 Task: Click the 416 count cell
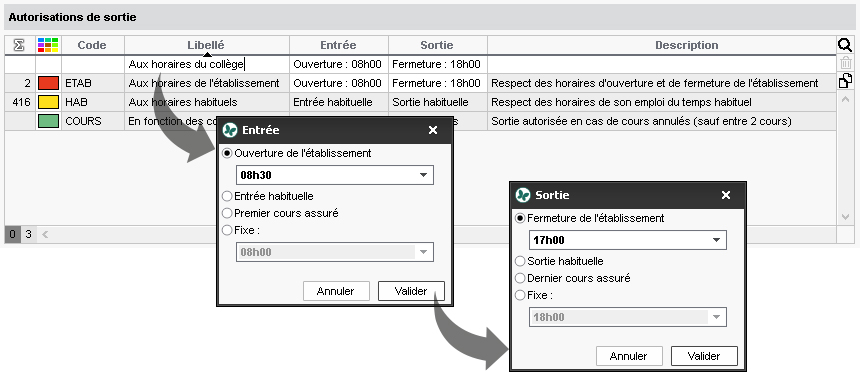click(x=20, y=102)
